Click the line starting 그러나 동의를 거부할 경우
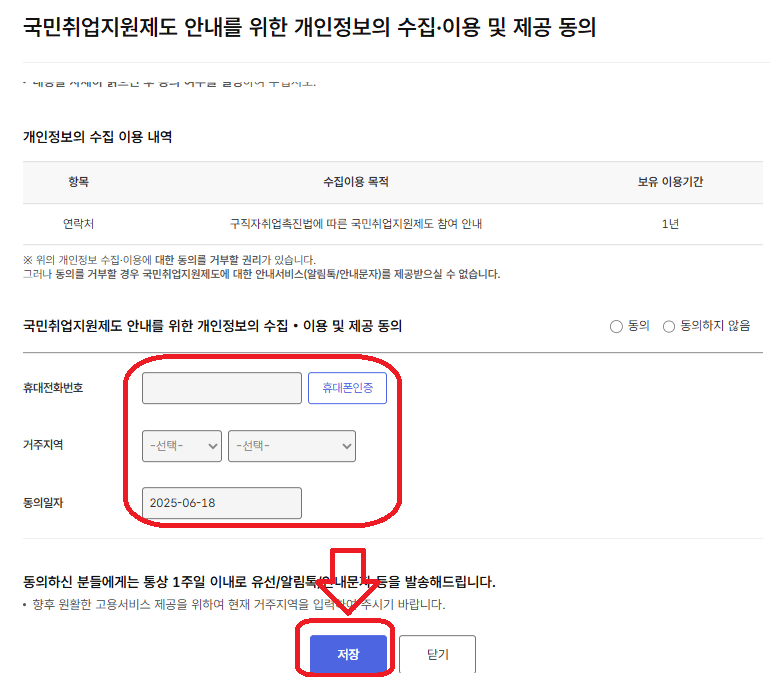The image size is (770, 682). coord(262,274)
